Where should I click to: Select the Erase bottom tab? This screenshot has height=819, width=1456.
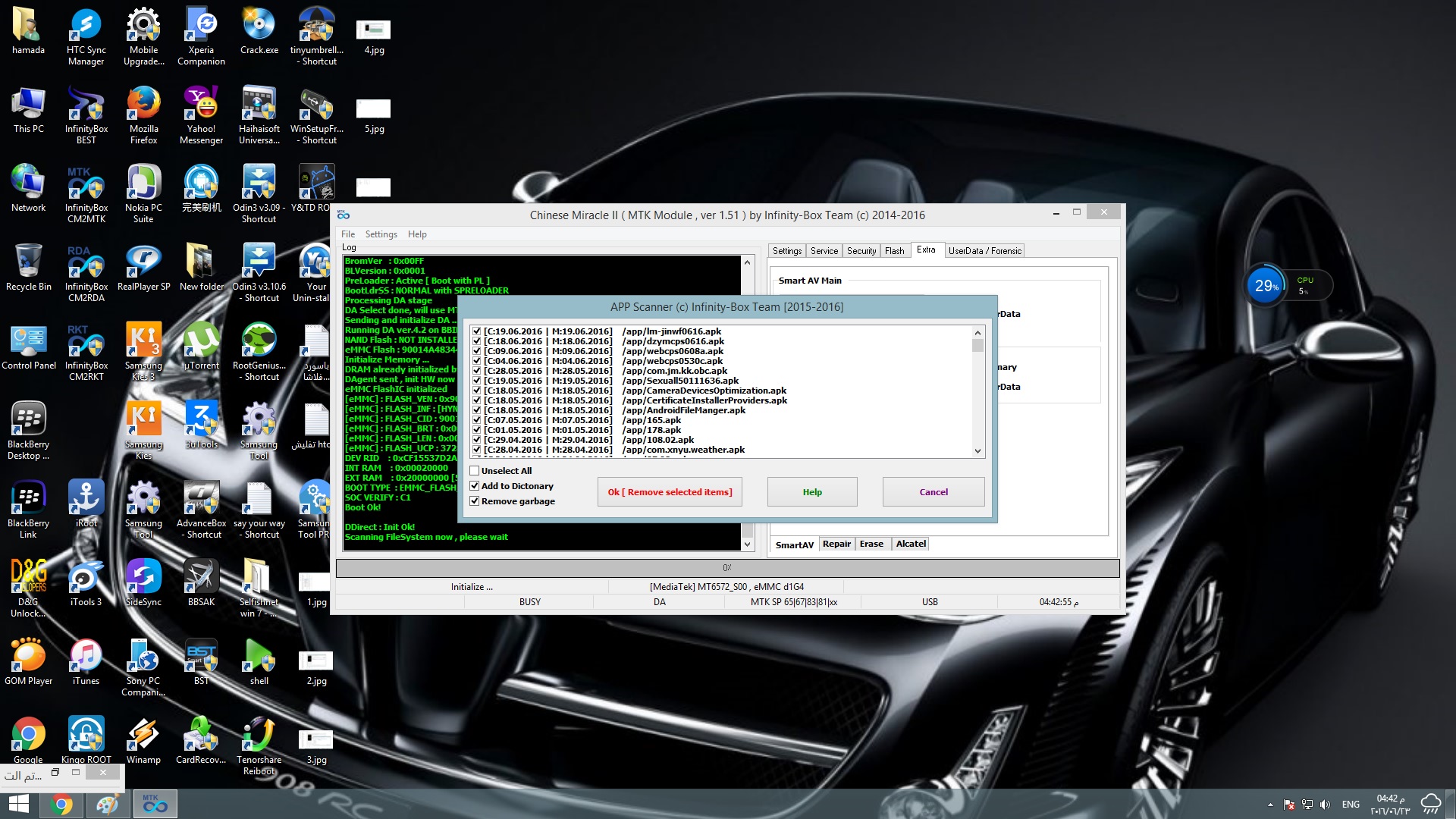point(871,544)
